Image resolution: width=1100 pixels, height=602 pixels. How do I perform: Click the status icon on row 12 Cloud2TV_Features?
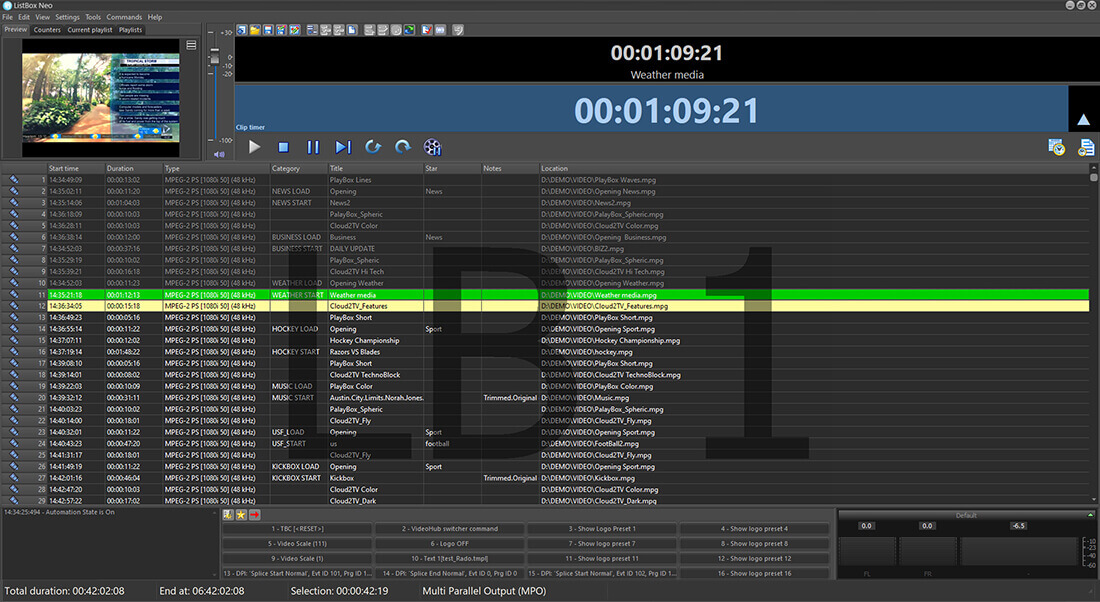(14, 306)
